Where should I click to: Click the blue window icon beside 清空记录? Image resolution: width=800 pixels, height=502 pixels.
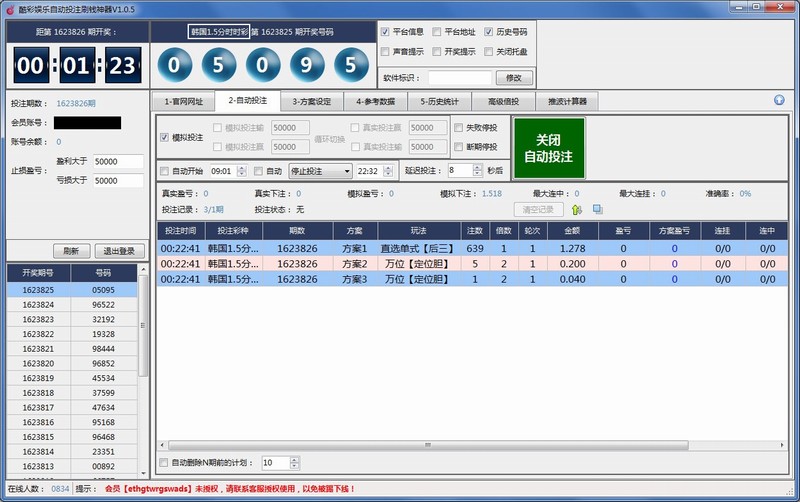pos(598,209)
